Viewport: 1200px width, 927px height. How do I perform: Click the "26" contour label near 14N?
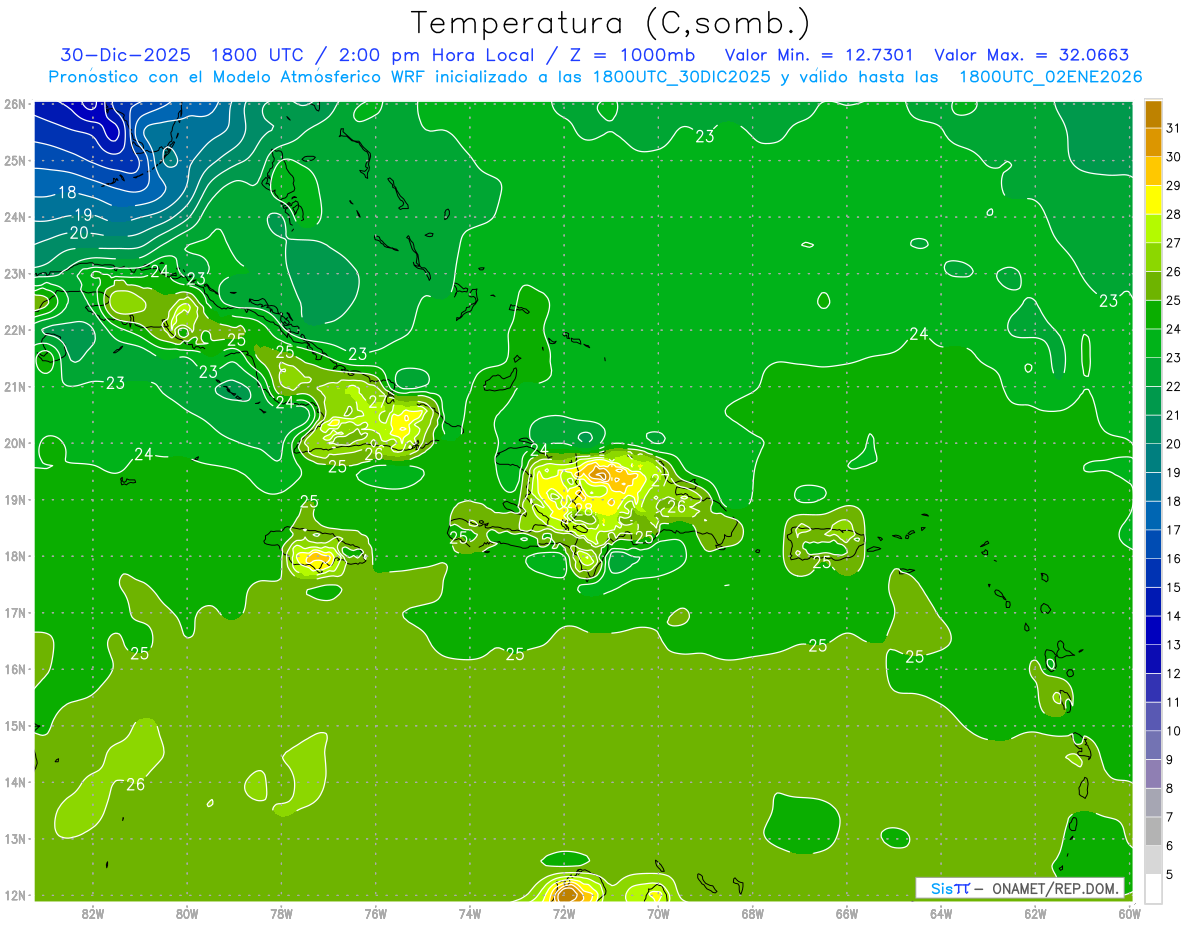(x=135, y=784)
